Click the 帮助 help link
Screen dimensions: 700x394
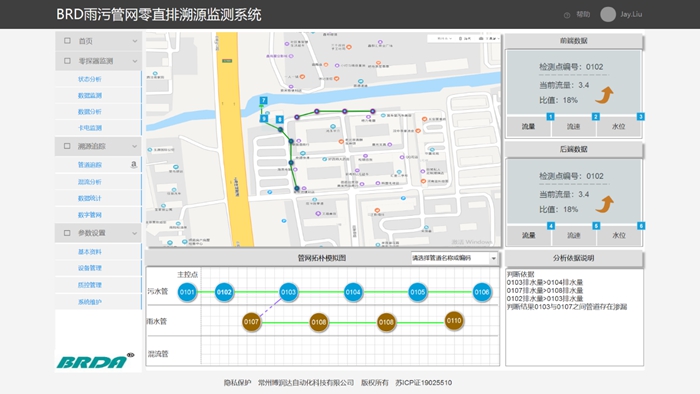pyautogui.click(x=583, y=14)
